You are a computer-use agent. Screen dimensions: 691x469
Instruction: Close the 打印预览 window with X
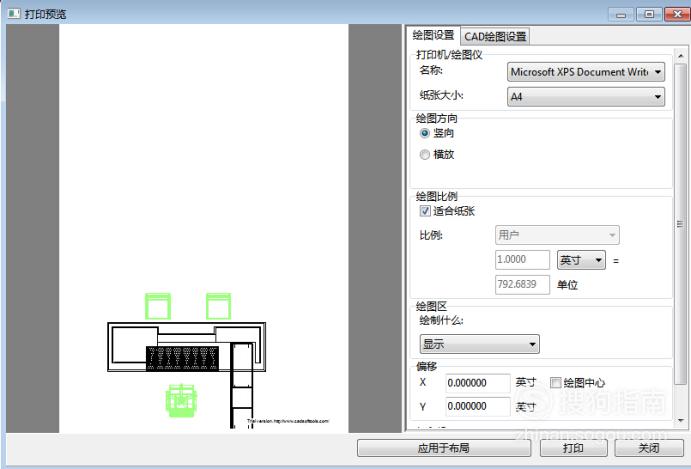[677, 15]
